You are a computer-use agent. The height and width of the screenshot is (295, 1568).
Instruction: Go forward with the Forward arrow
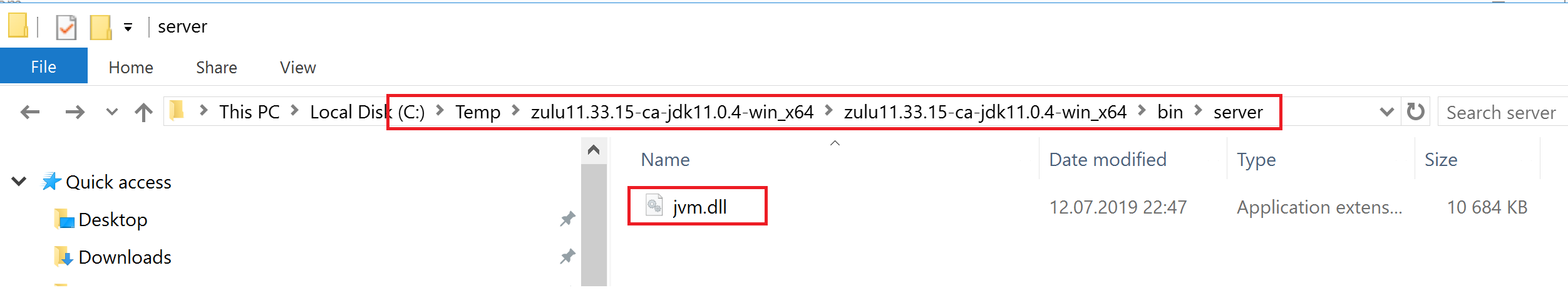pyautogui.click(x=75, y=113)
